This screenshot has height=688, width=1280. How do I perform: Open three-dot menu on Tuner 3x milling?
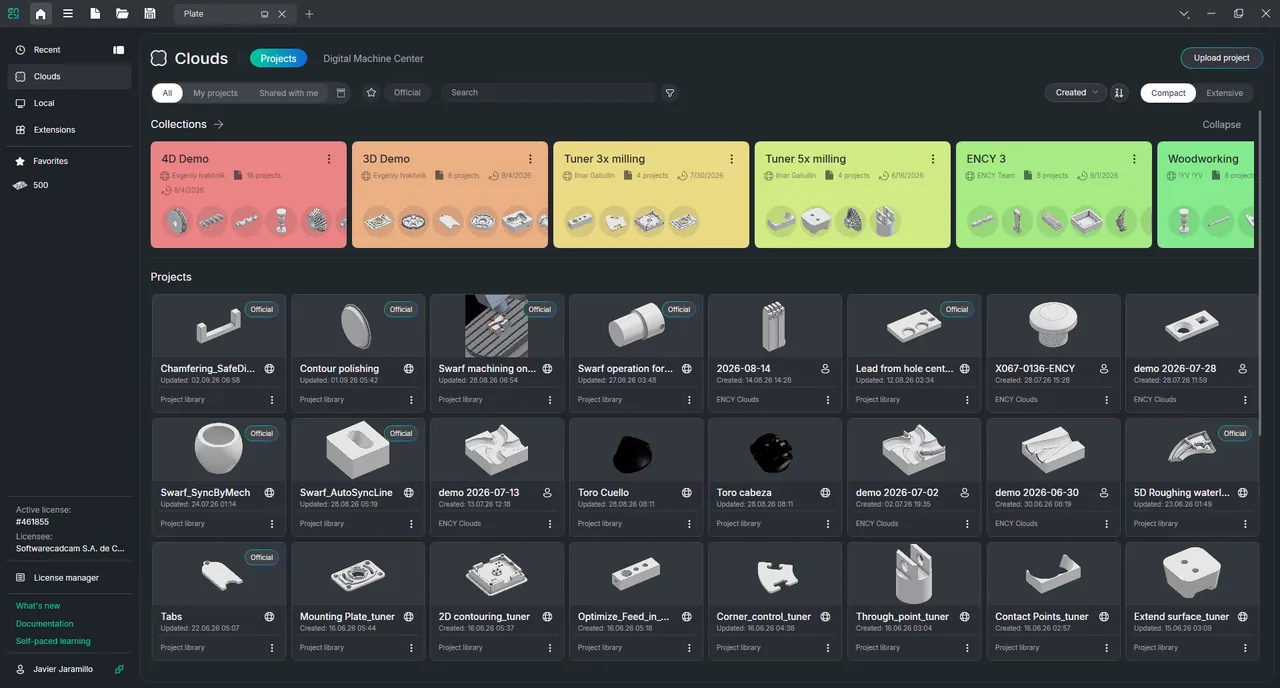[732, 159]
